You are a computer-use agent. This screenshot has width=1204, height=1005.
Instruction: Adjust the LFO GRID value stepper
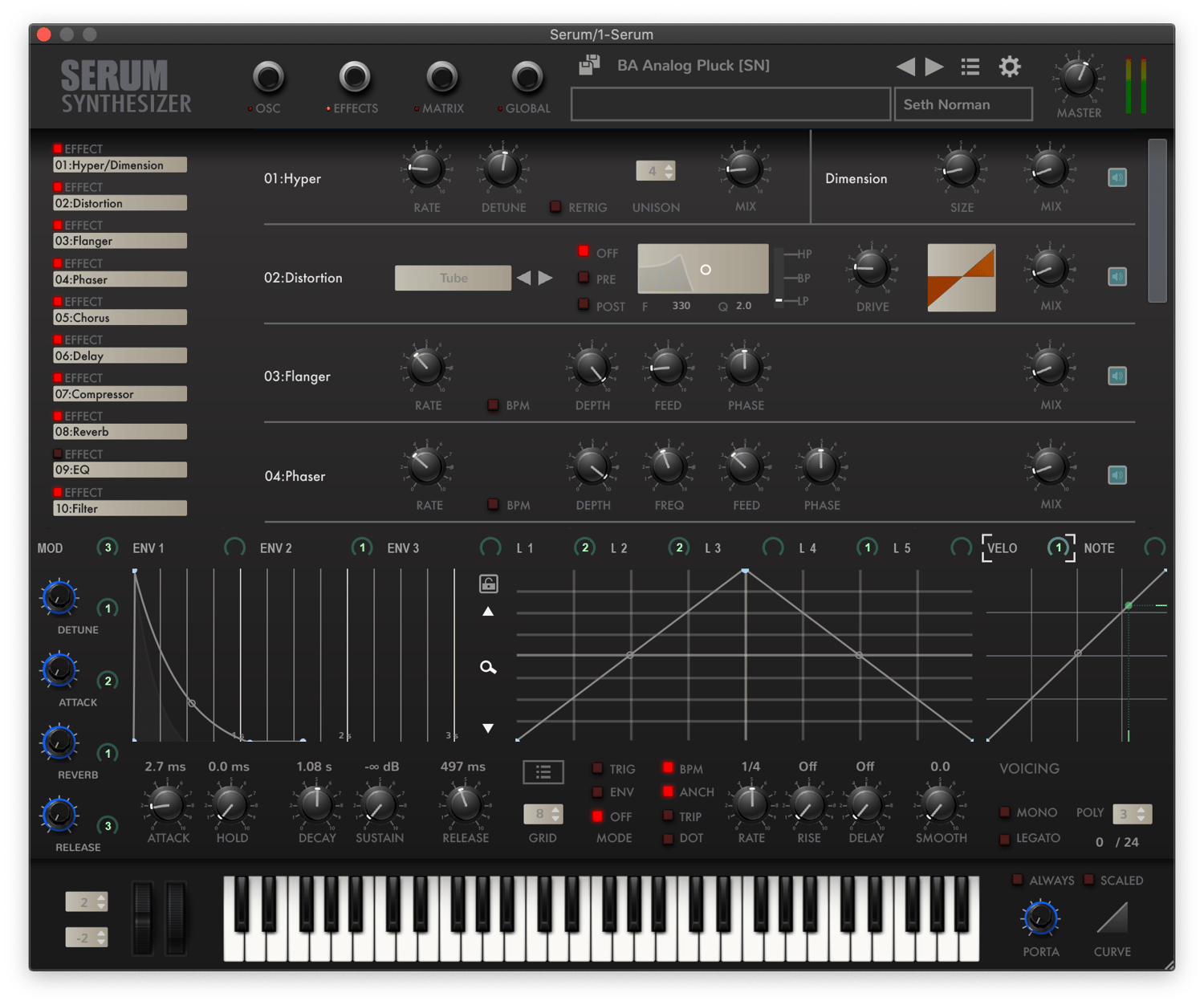pos(543,814)
